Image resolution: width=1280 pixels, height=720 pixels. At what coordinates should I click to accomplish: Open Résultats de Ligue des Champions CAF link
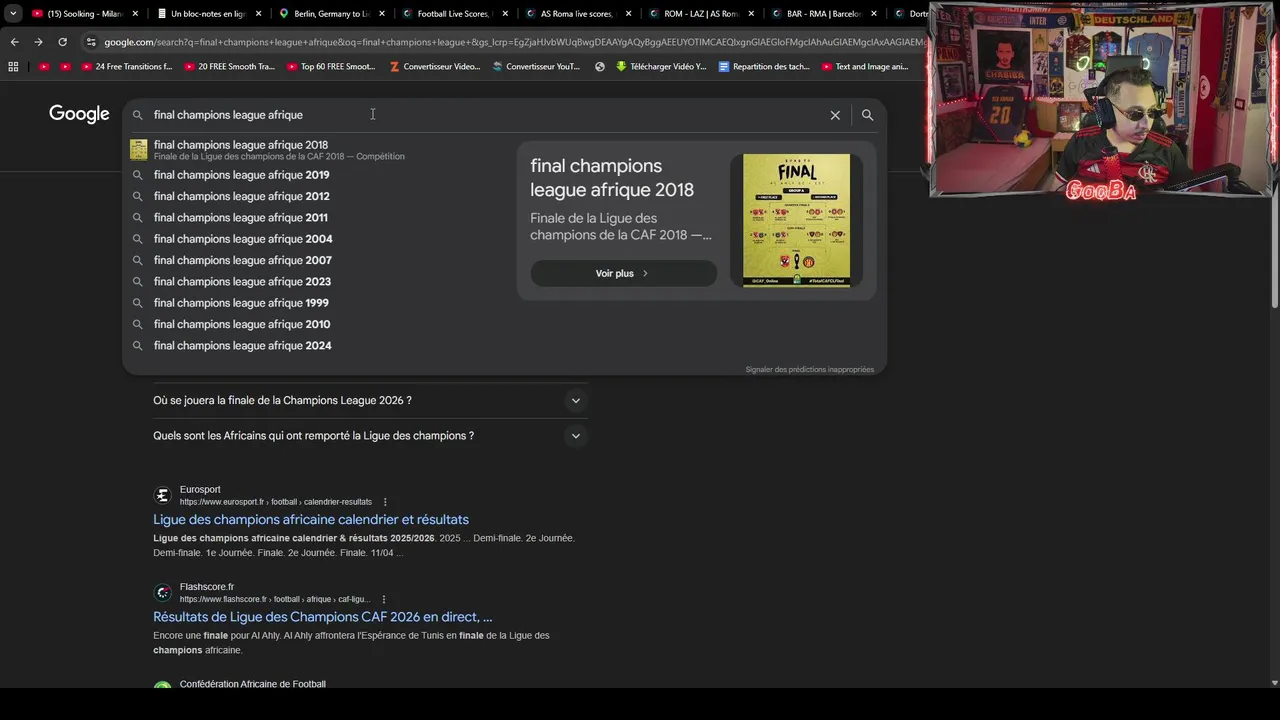(x=323, y=617)
